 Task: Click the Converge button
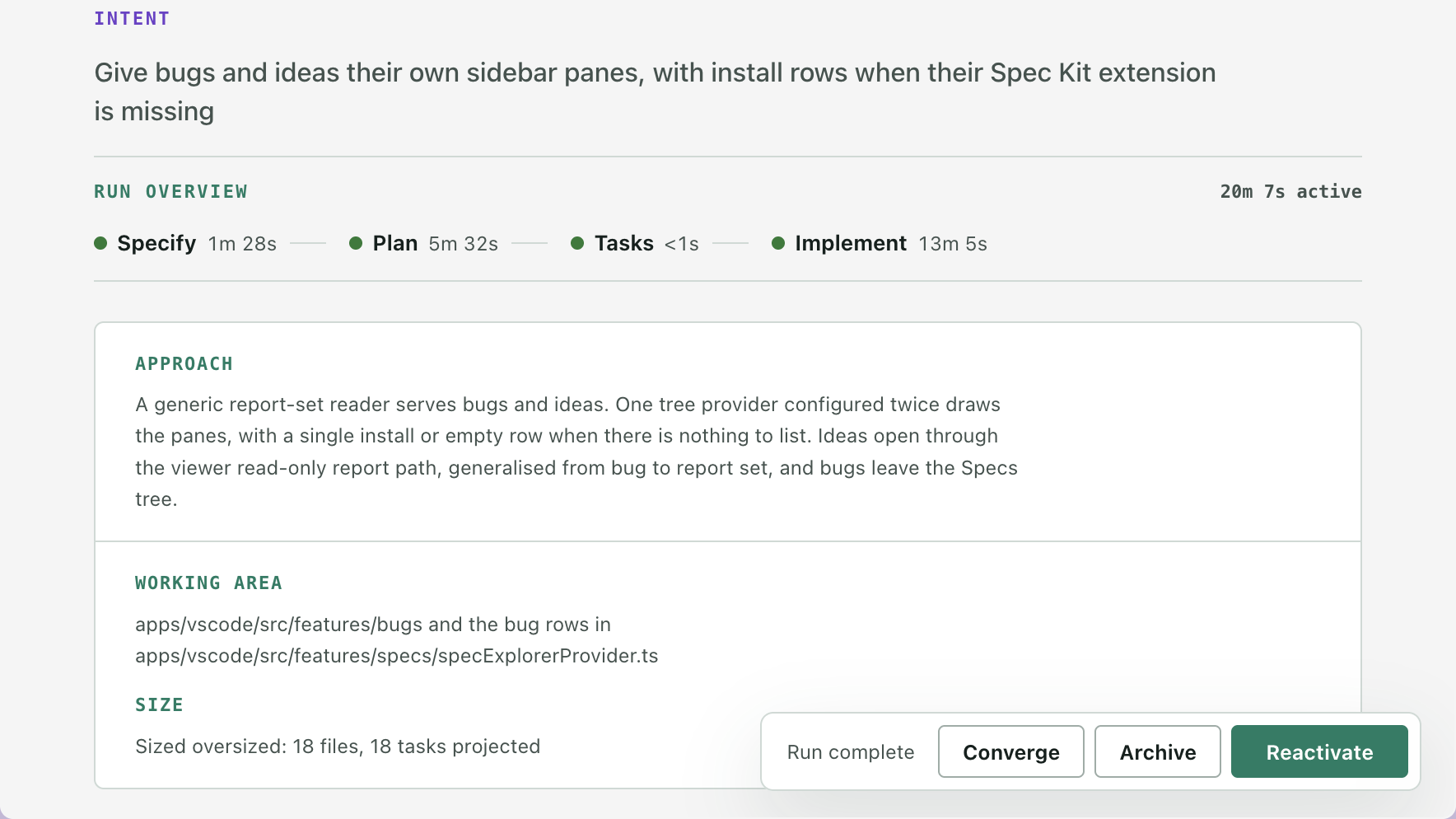click(x=1010, y=751)
